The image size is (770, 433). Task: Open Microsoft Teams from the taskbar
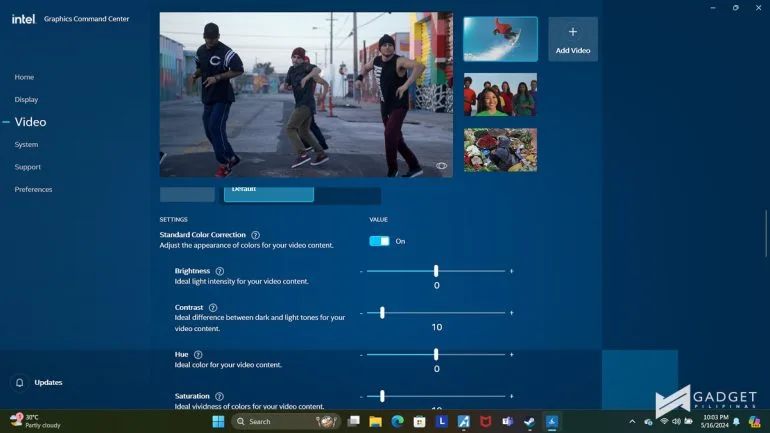[x=507, y=422]
